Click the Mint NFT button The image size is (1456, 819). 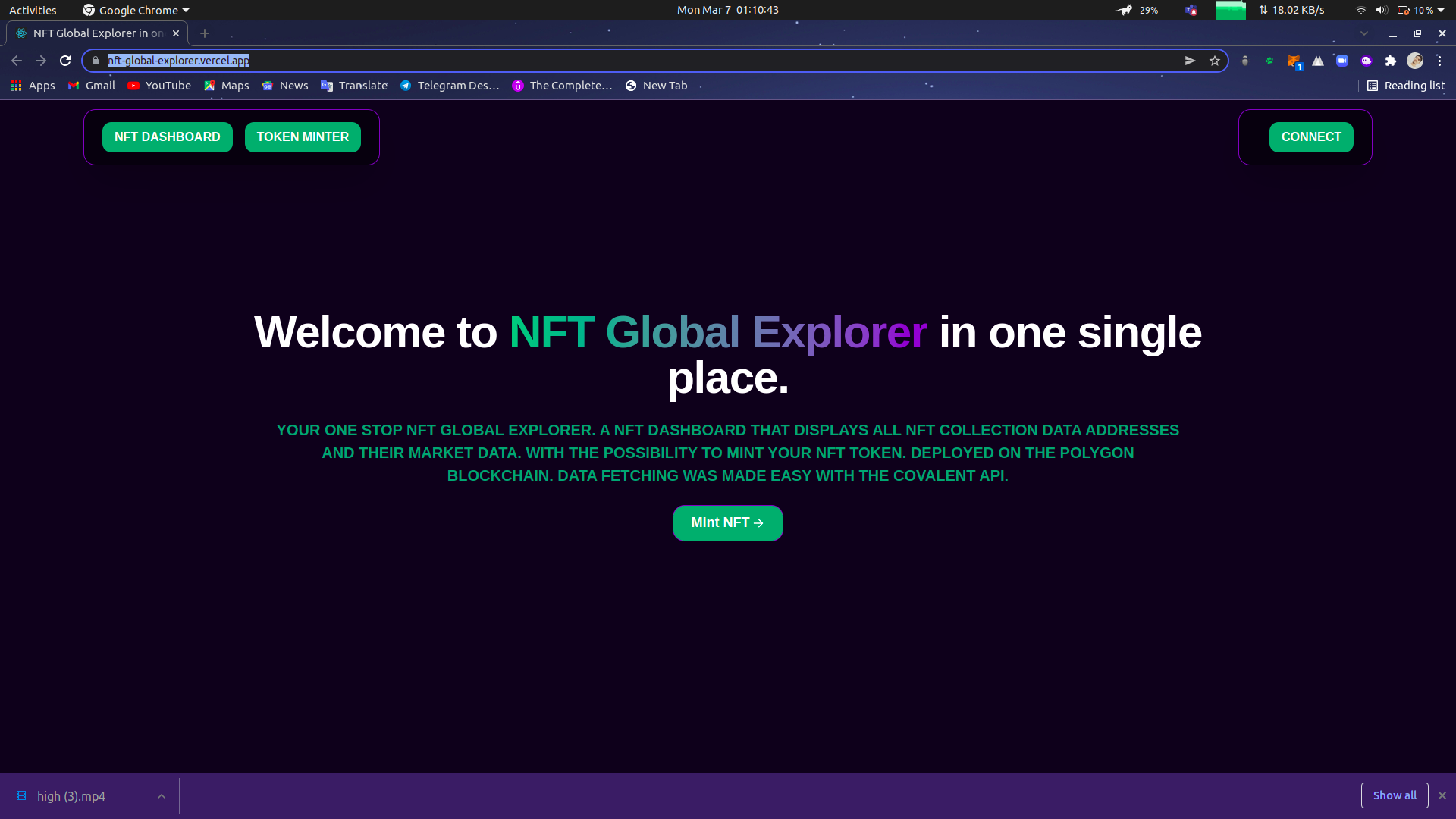pos(727,523)
